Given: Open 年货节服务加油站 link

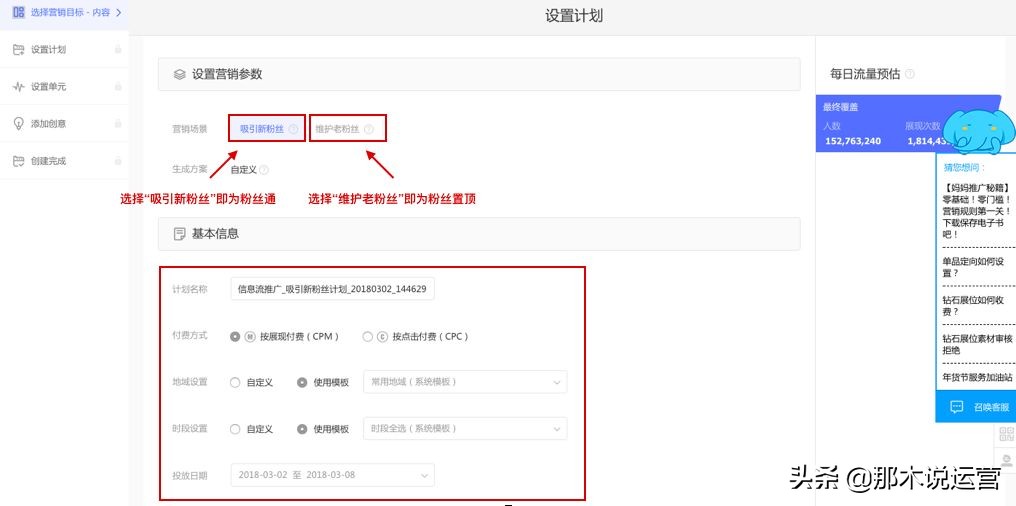Looking at the screenshot, I should [x=977, y=376].
